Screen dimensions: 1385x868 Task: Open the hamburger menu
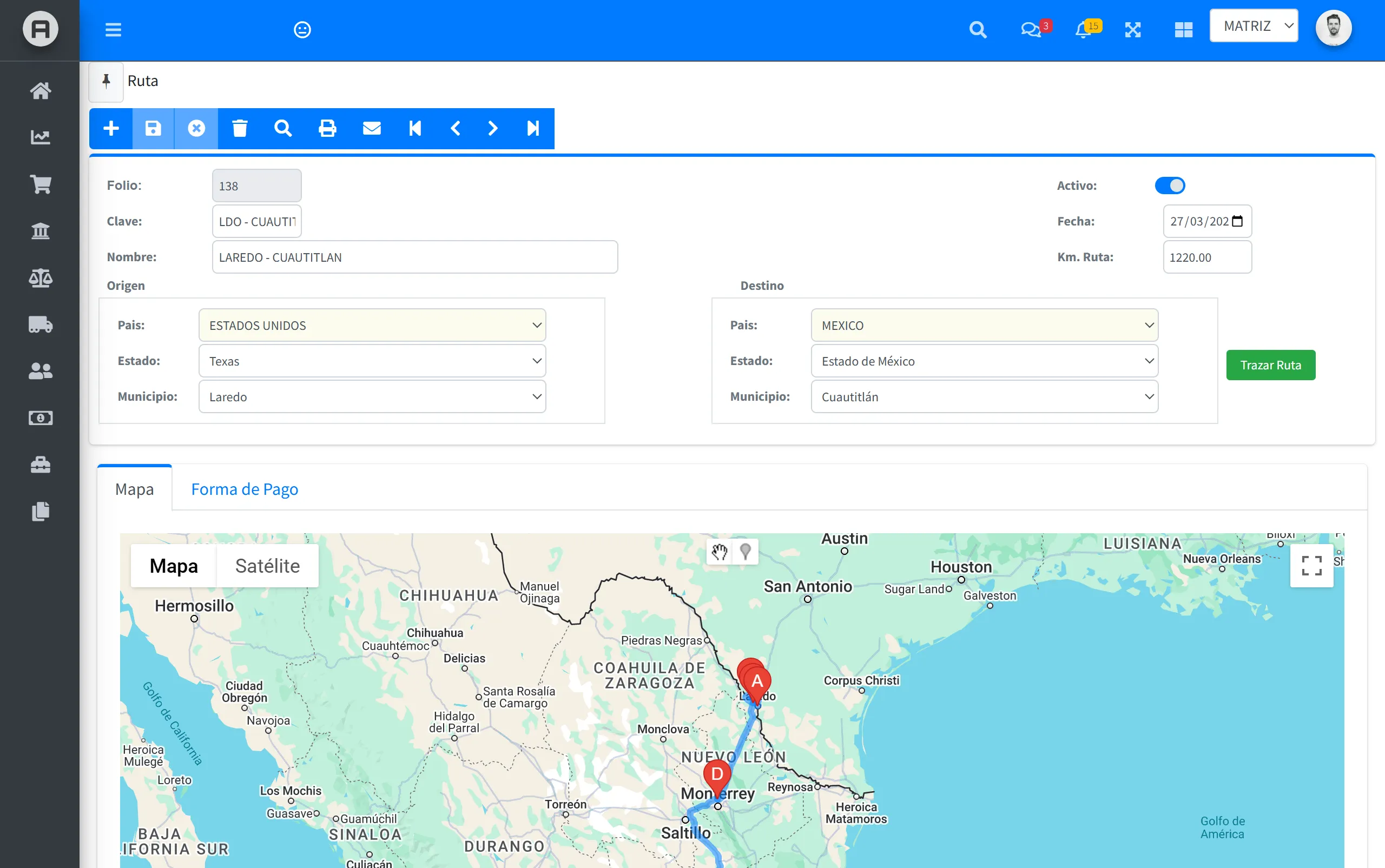(113, 29)
